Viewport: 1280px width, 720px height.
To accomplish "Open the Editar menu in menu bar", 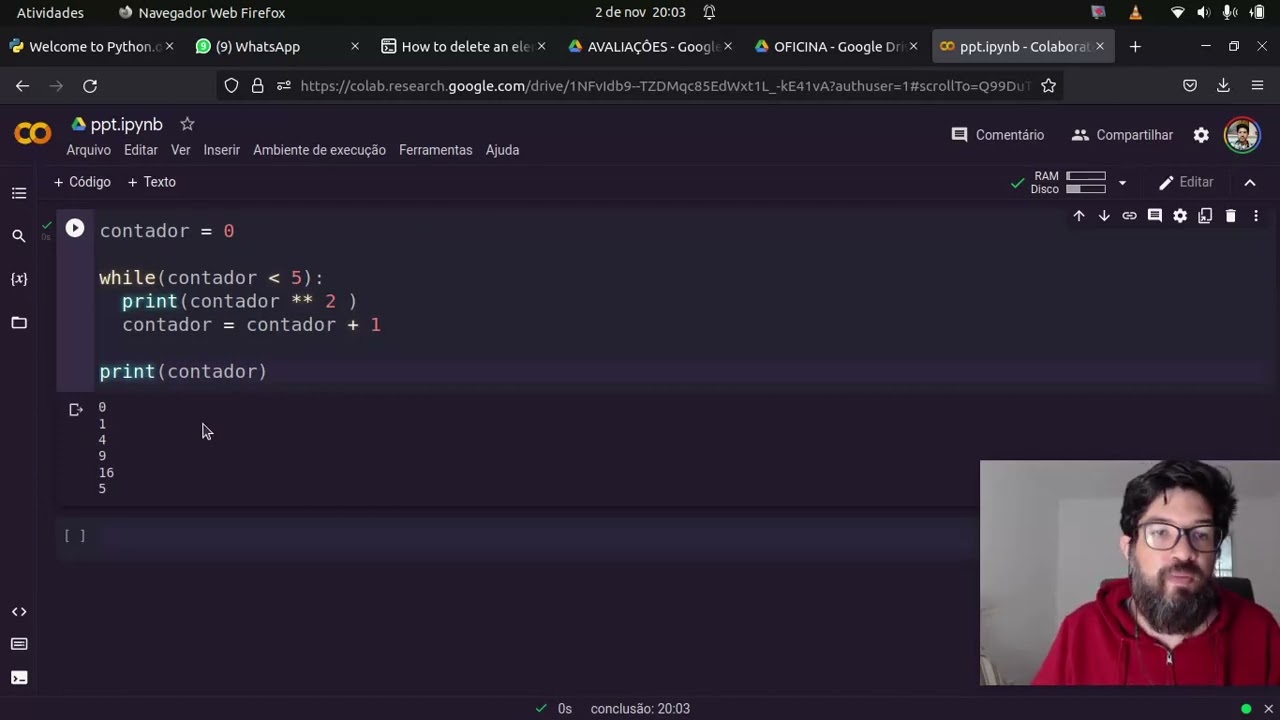I will [141, 150].
